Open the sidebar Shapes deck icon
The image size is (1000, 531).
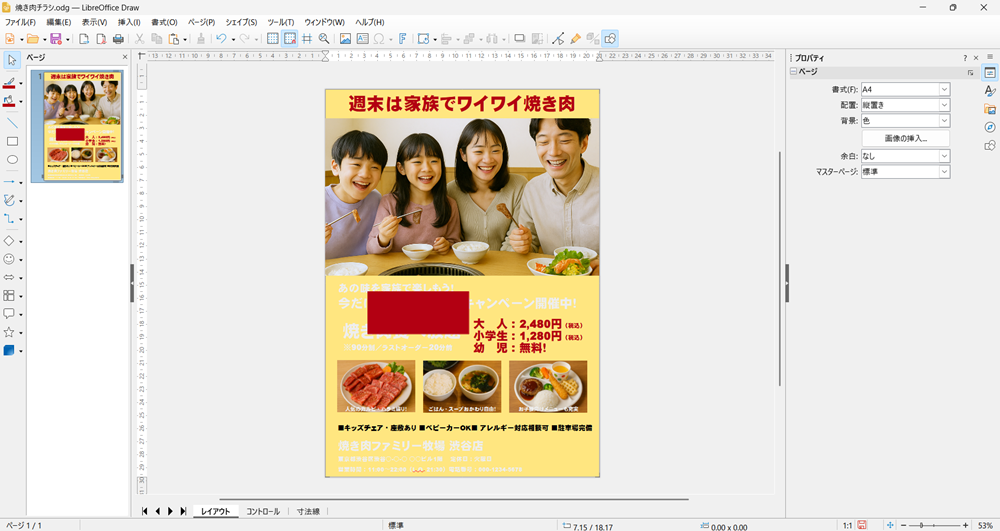tap(990, 145)
